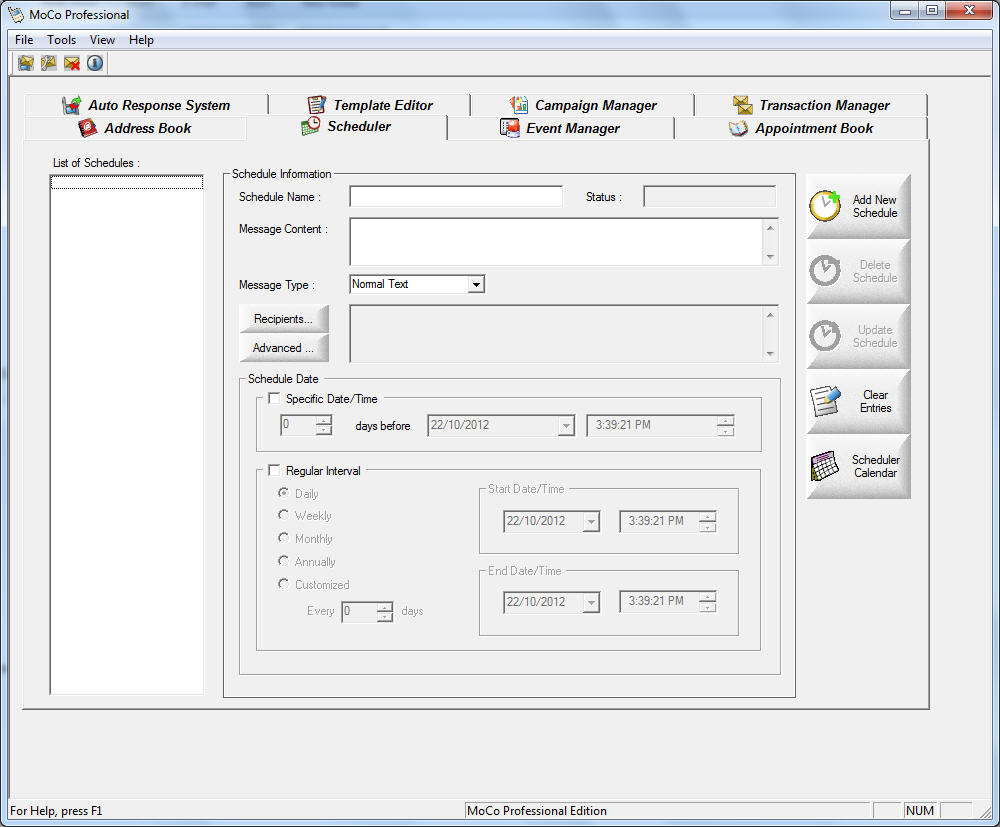
Task: Open the Event Manager tab
Action: coord(561,128)
